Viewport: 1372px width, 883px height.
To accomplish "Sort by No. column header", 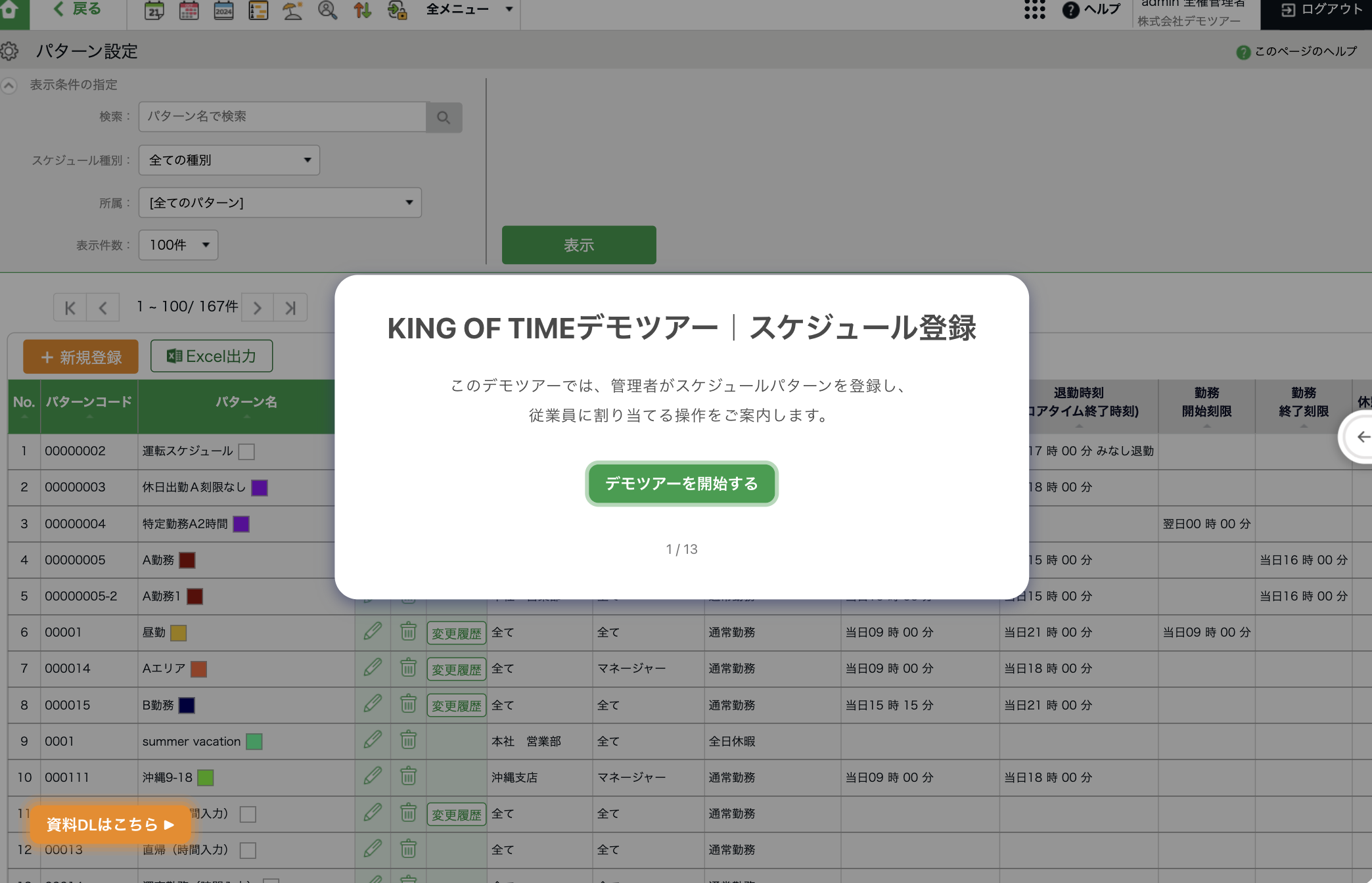I will click(24, 406).
